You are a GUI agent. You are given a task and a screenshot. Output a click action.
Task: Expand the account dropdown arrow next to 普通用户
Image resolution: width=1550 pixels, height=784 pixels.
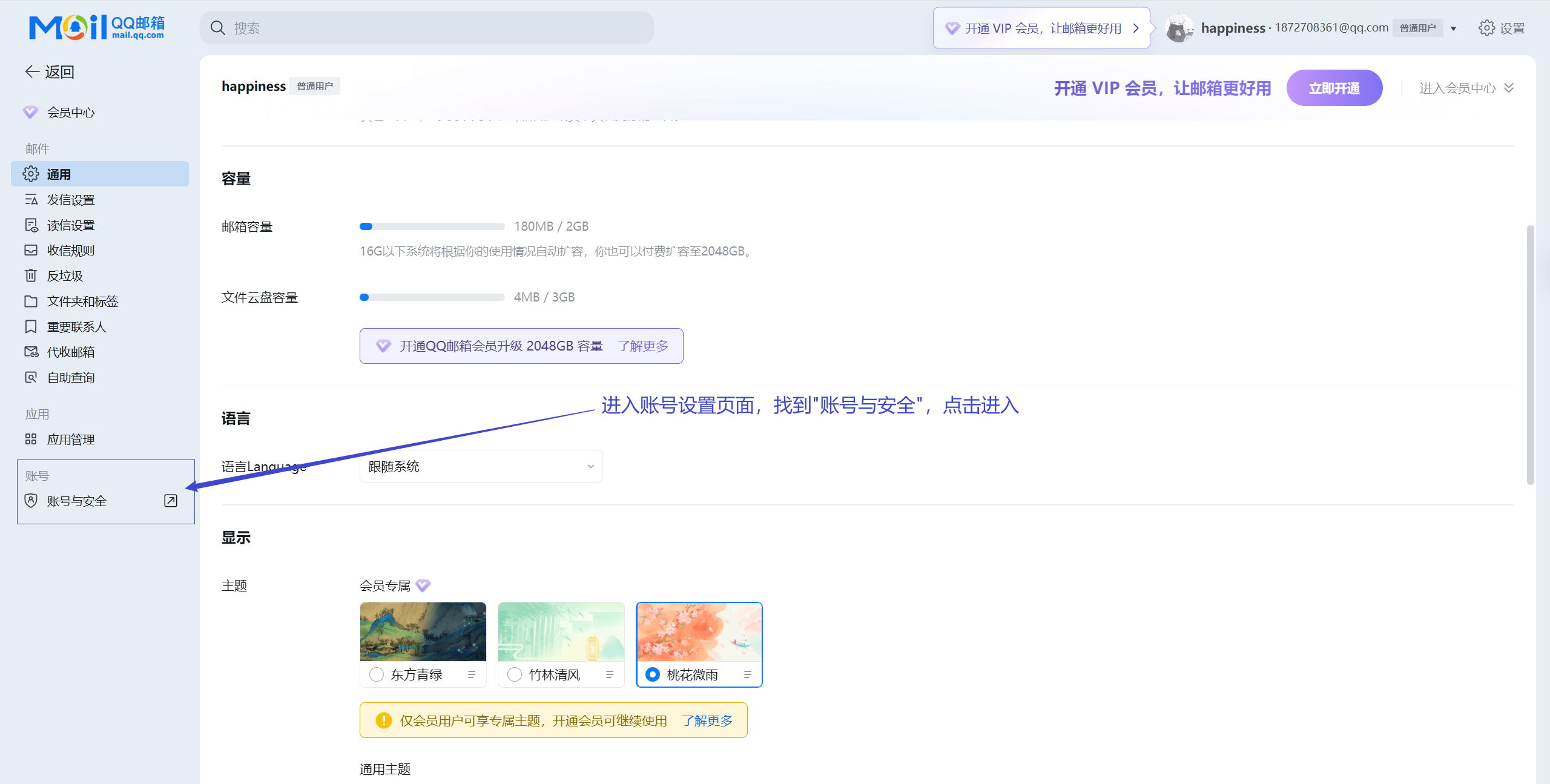pos(1453,28)
